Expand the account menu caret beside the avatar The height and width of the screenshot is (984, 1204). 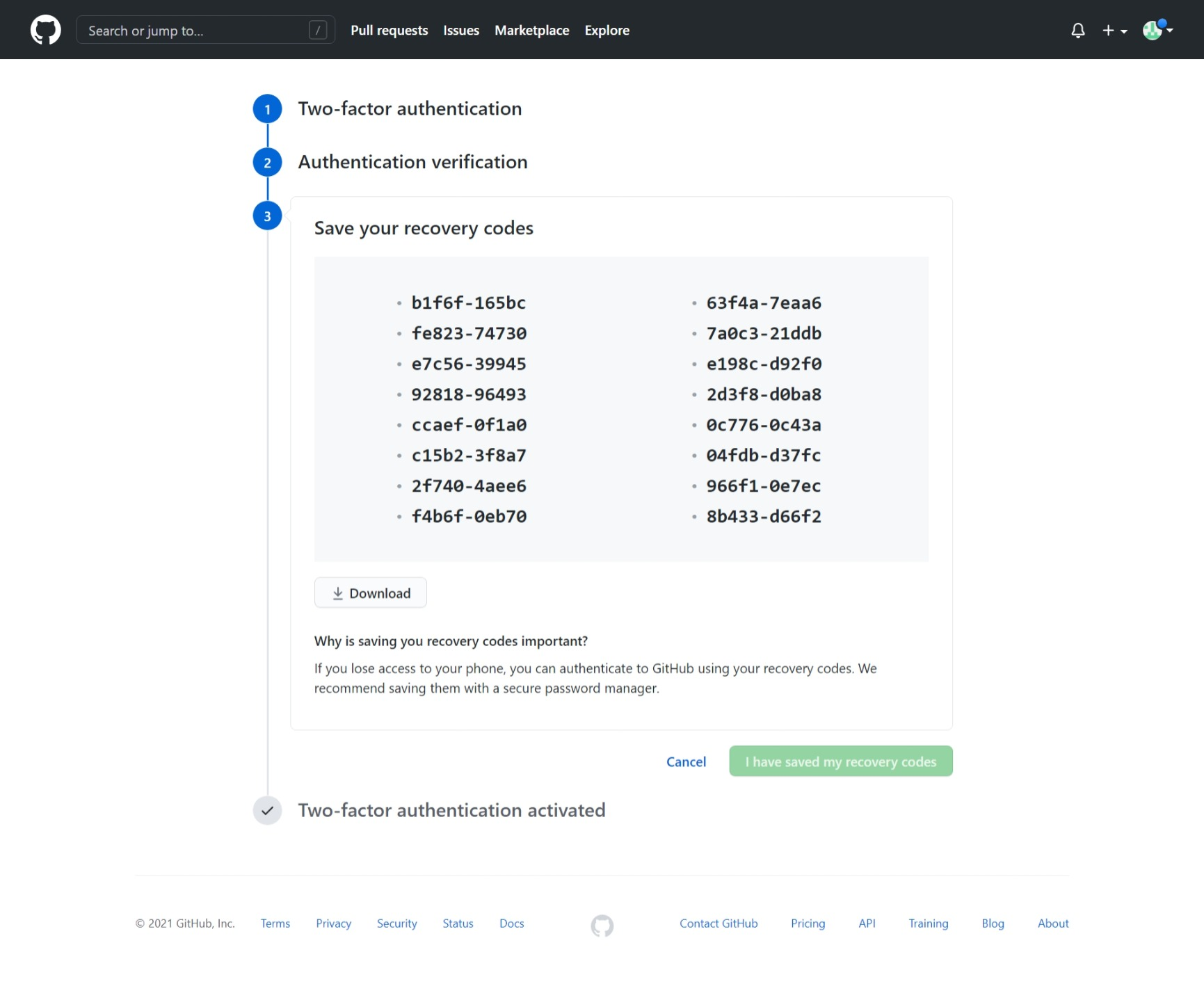point(1171,32)
